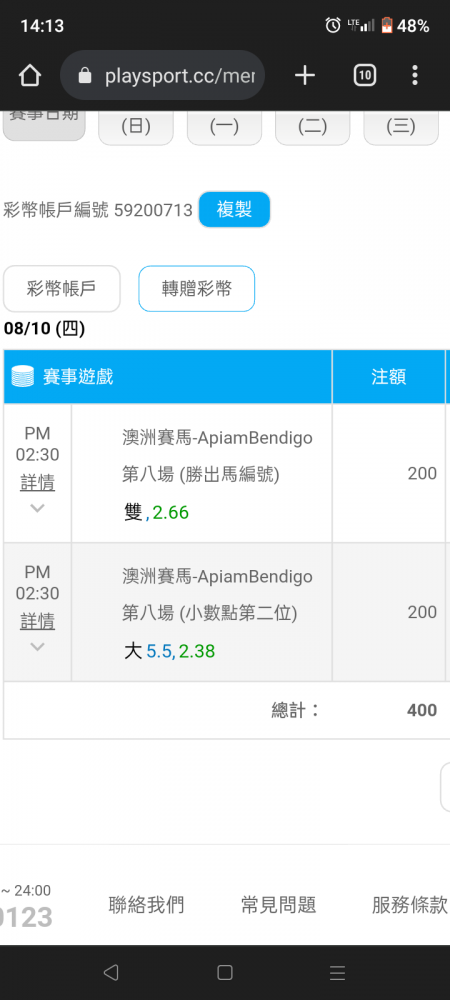Click the 轉贈彩幣 button
The height and width of the screenshot is (1000, 450).
pos(197,289)
